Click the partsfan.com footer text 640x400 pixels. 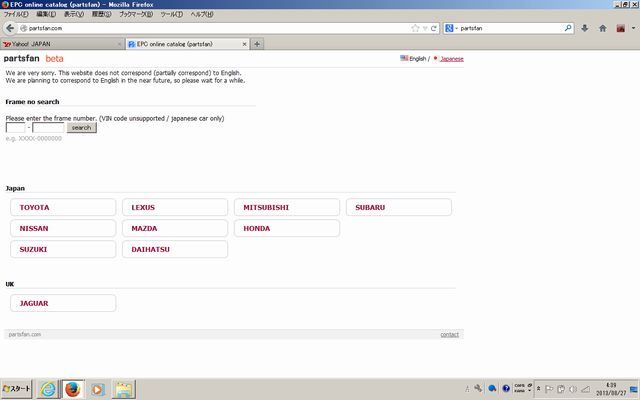[x=25, y=334]
